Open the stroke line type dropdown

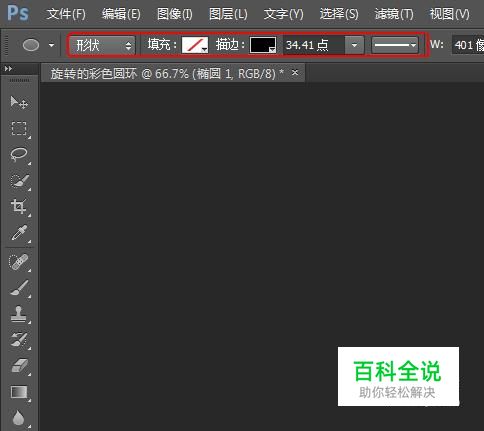pyautogui.click(x=395, y=45)
